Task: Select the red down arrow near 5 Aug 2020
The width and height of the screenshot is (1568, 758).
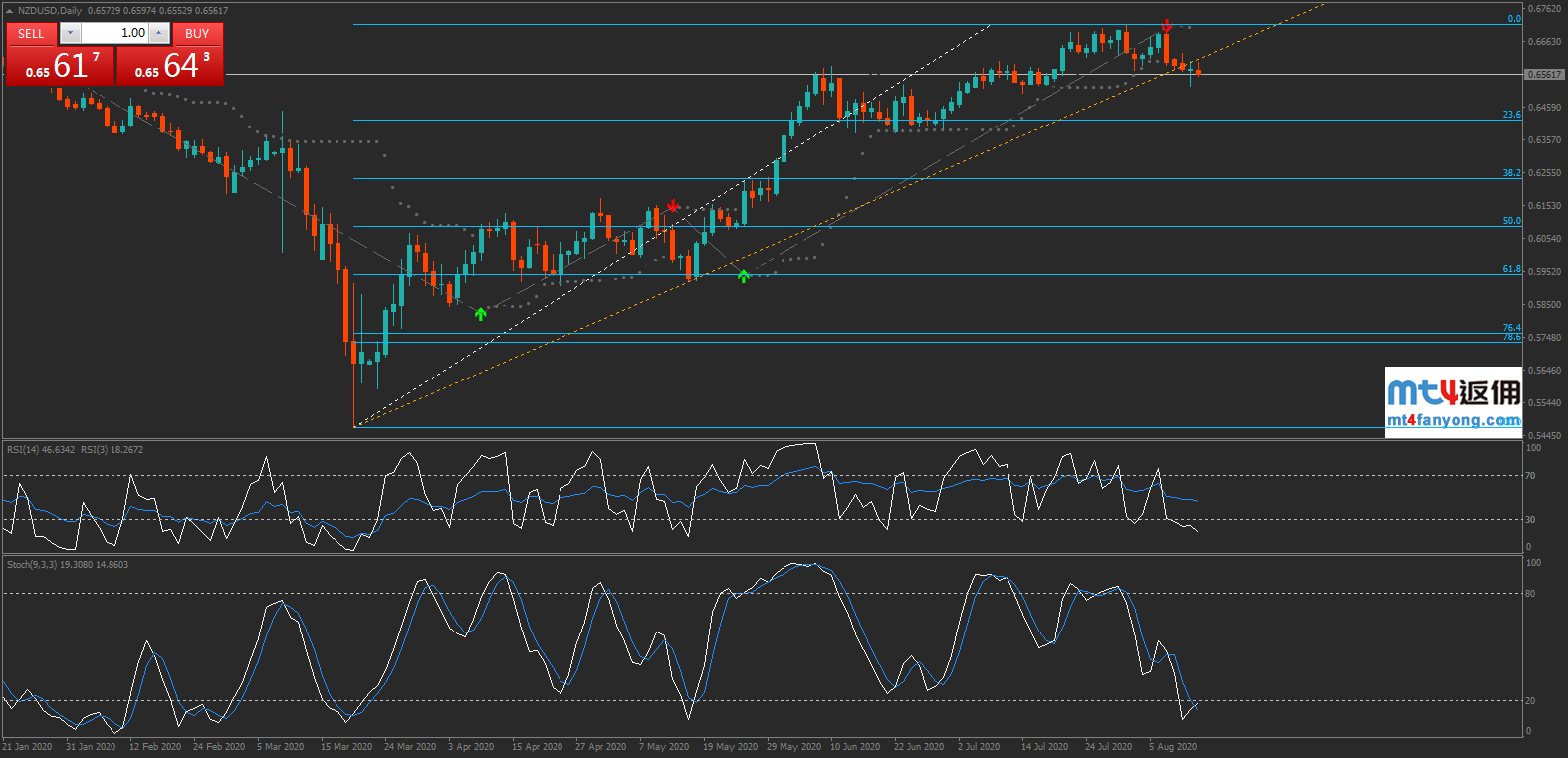Action: pos(1166,25)
